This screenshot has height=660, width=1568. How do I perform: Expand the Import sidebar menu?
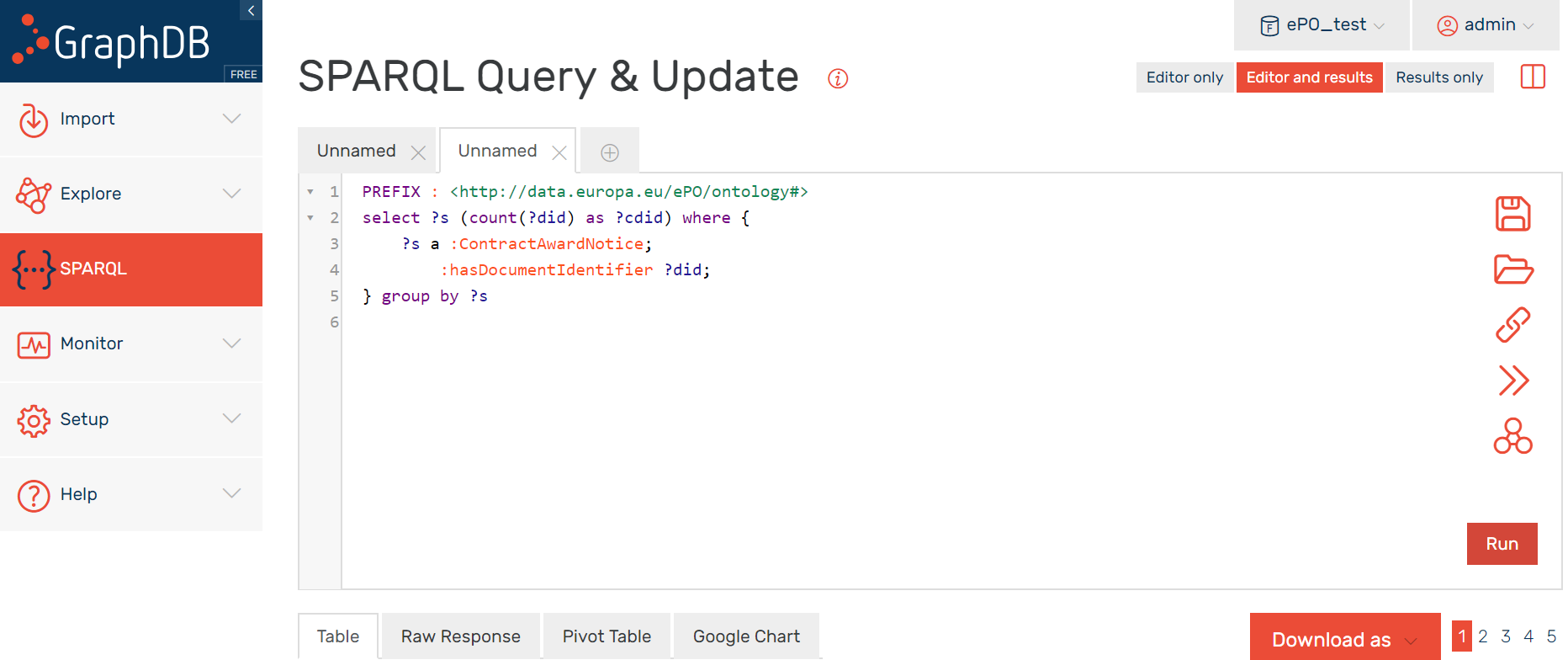click(131, 119)
